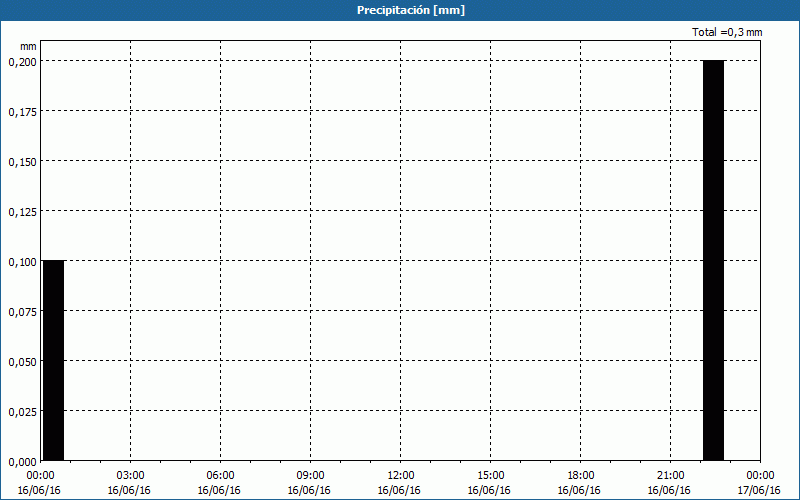The width and height of the screenshot is (800, 500).
Task: Click the 0,150 y-axis label
Action: 22,162
